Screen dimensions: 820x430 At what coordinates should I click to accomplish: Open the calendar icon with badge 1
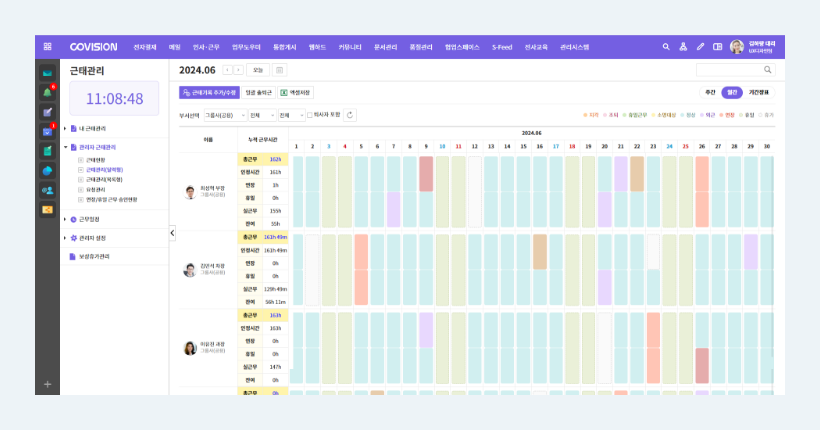click(48, 132)
